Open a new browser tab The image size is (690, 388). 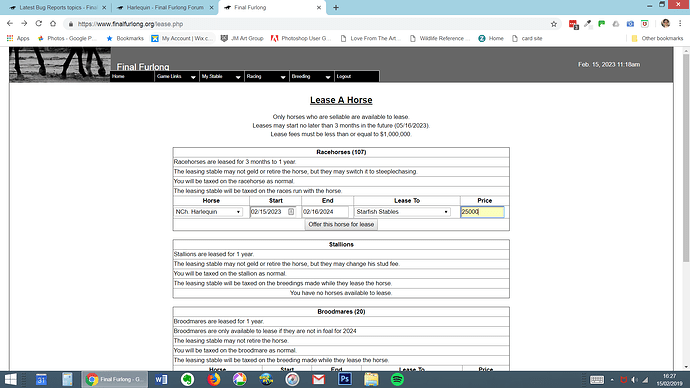click(x=336, y=7)
